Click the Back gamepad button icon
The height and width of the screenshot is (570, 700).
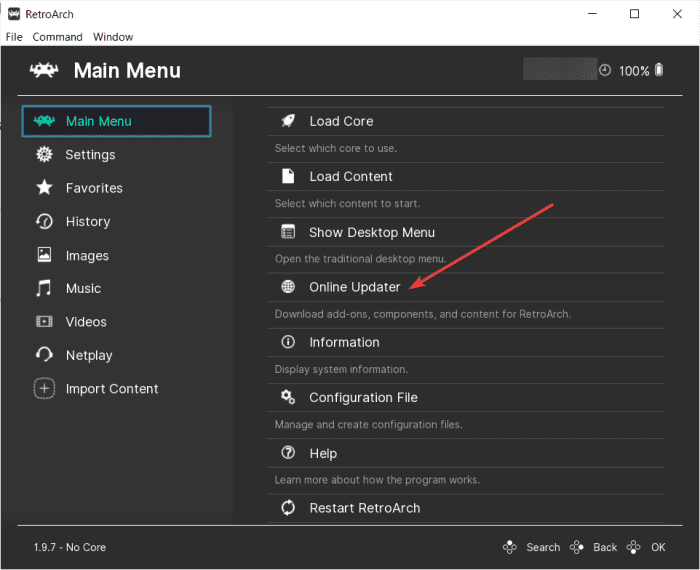point(576,547)
